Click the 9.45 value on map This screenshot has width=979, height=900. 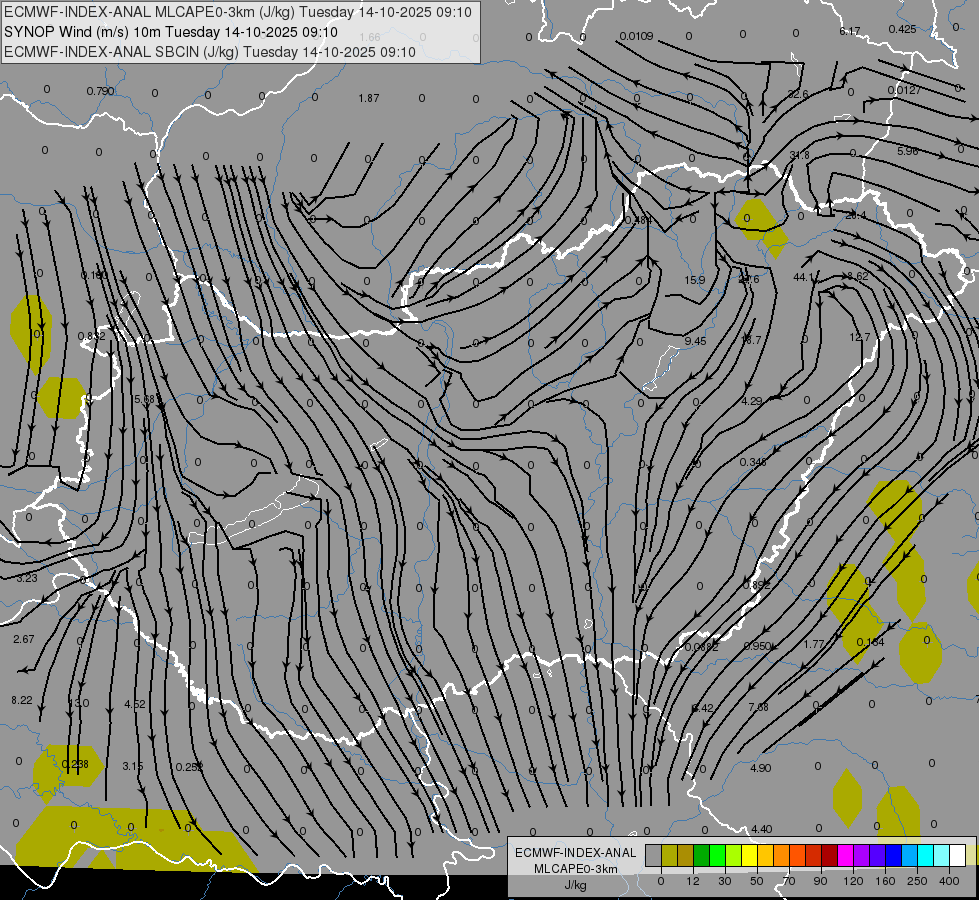click(x=696, y=342)
